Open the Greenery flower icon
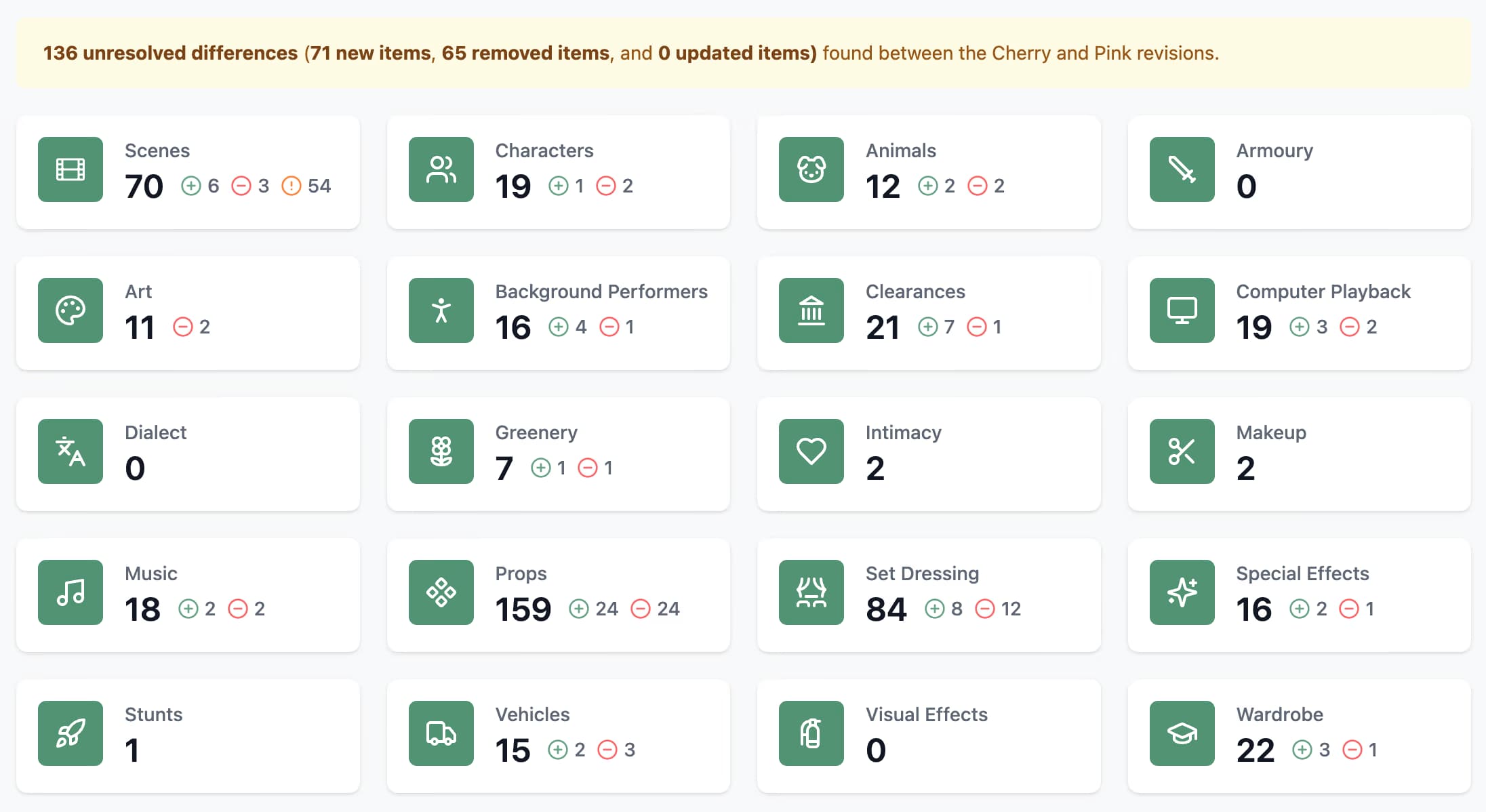This screenshot has height=812, width=1486. pos(441,451)
